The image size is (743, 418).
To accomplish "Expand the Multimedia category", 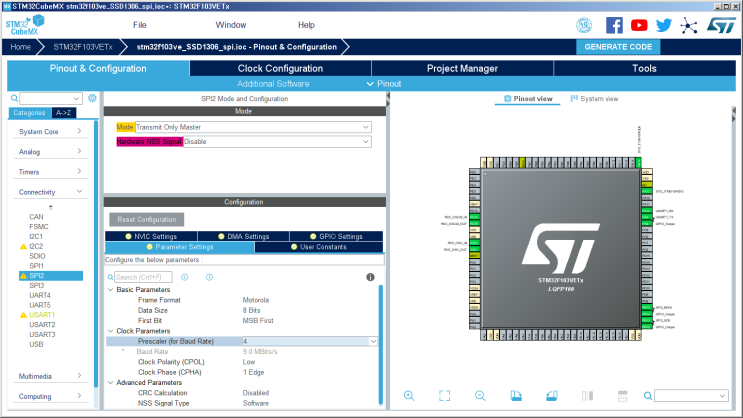I will tap(50, 376).
